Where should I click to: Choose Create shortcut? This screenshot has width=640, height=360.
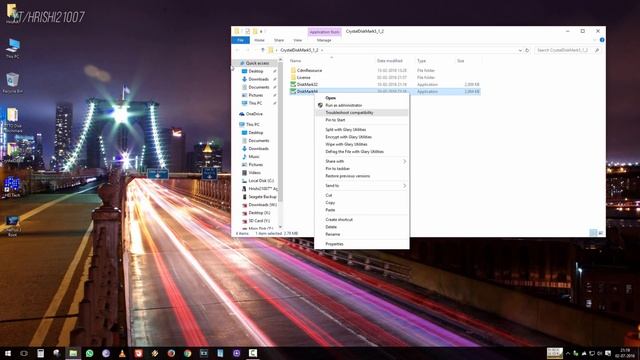pos(339,220)
